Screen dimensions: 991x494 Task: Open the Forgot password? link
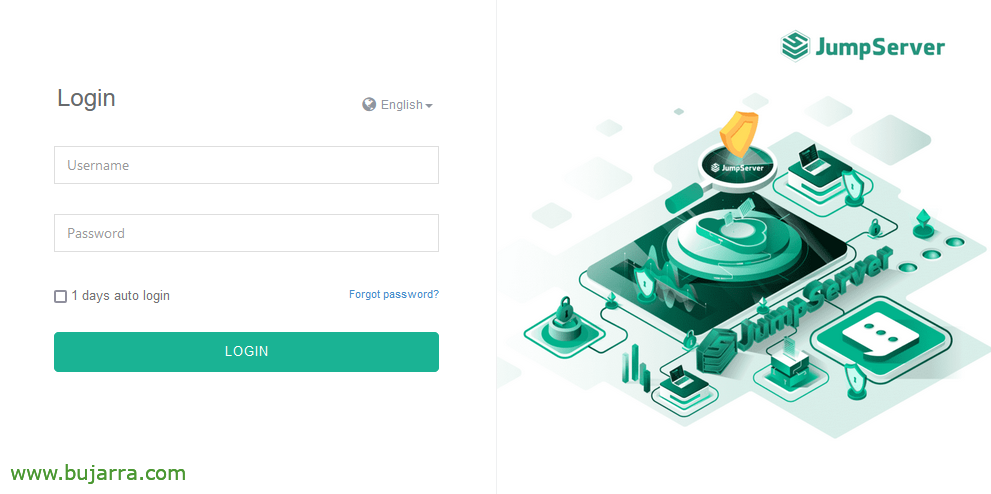click(394, 294)
